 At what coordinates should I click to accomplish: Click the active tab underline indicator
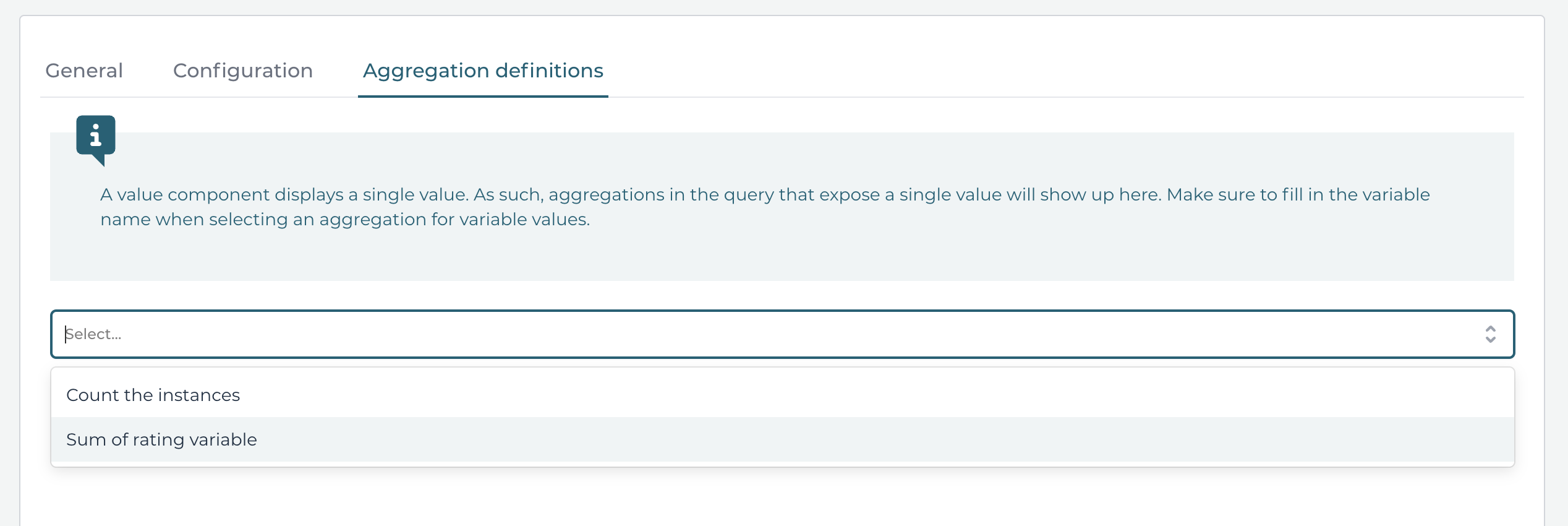pyautogui.click(x=483, y=96)
